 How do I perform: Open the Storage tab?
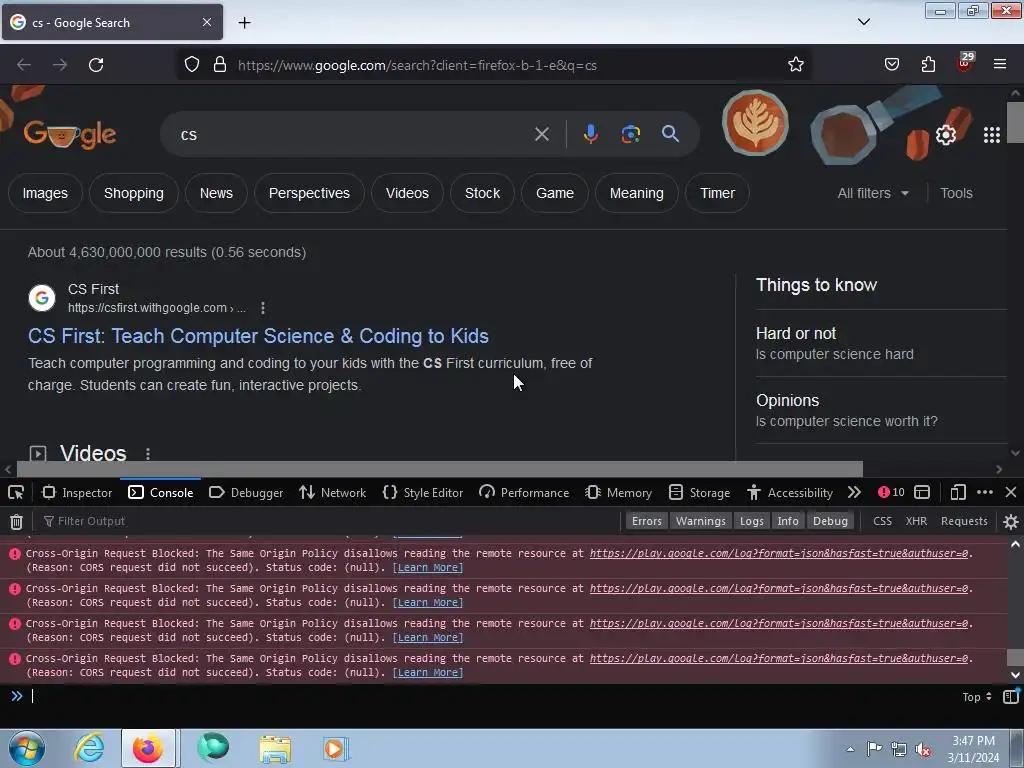[x=699, y=492]
